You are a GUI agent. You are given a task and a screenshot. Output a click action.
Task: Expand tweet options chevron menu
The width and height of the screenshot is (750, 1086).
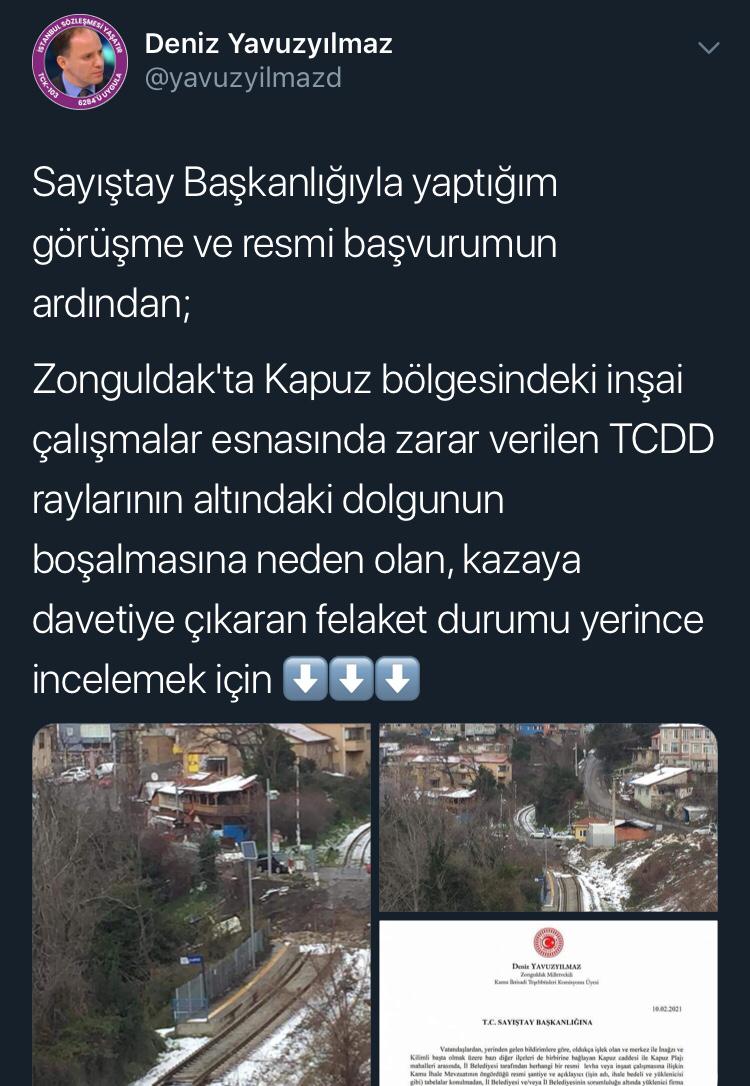pos(708,48)
